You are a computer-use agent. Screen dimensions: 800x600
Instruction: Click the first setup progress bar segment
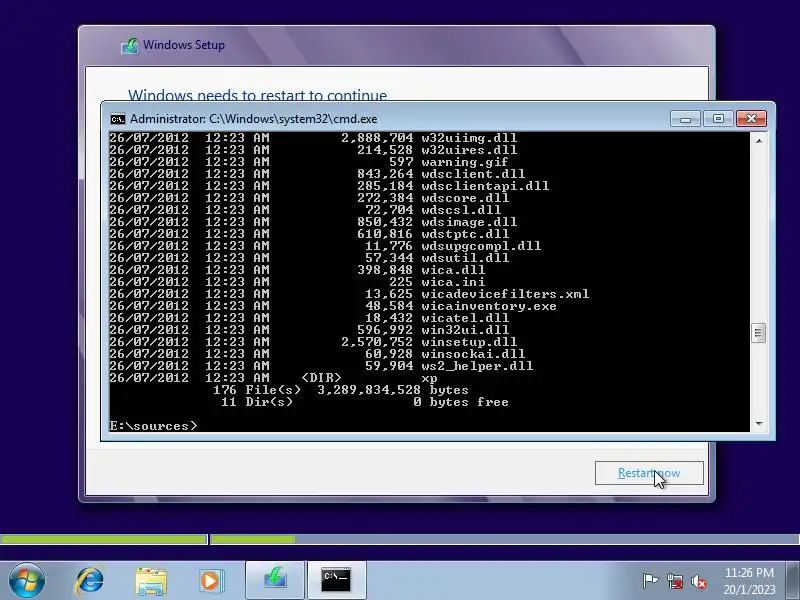104,539
